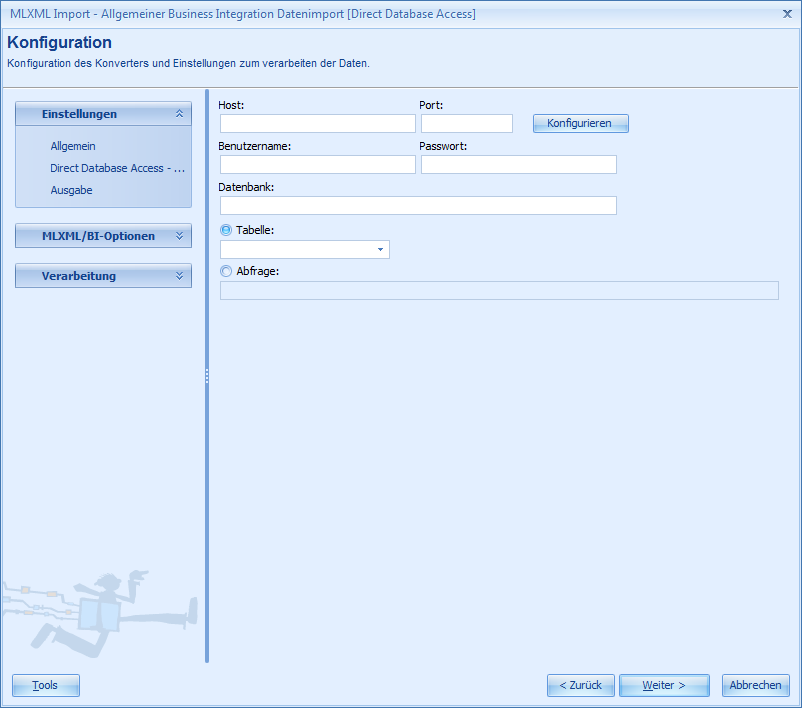This screenshot has height=708, width=802.
Task: Expand the Verarbeitung section
Action: point(103,275)
